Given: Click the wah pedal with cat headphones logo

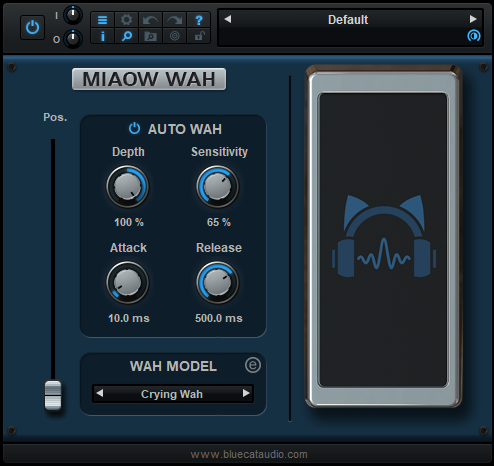Looking at the screenshot, I should pyautogui.click(x=384, y=236).
